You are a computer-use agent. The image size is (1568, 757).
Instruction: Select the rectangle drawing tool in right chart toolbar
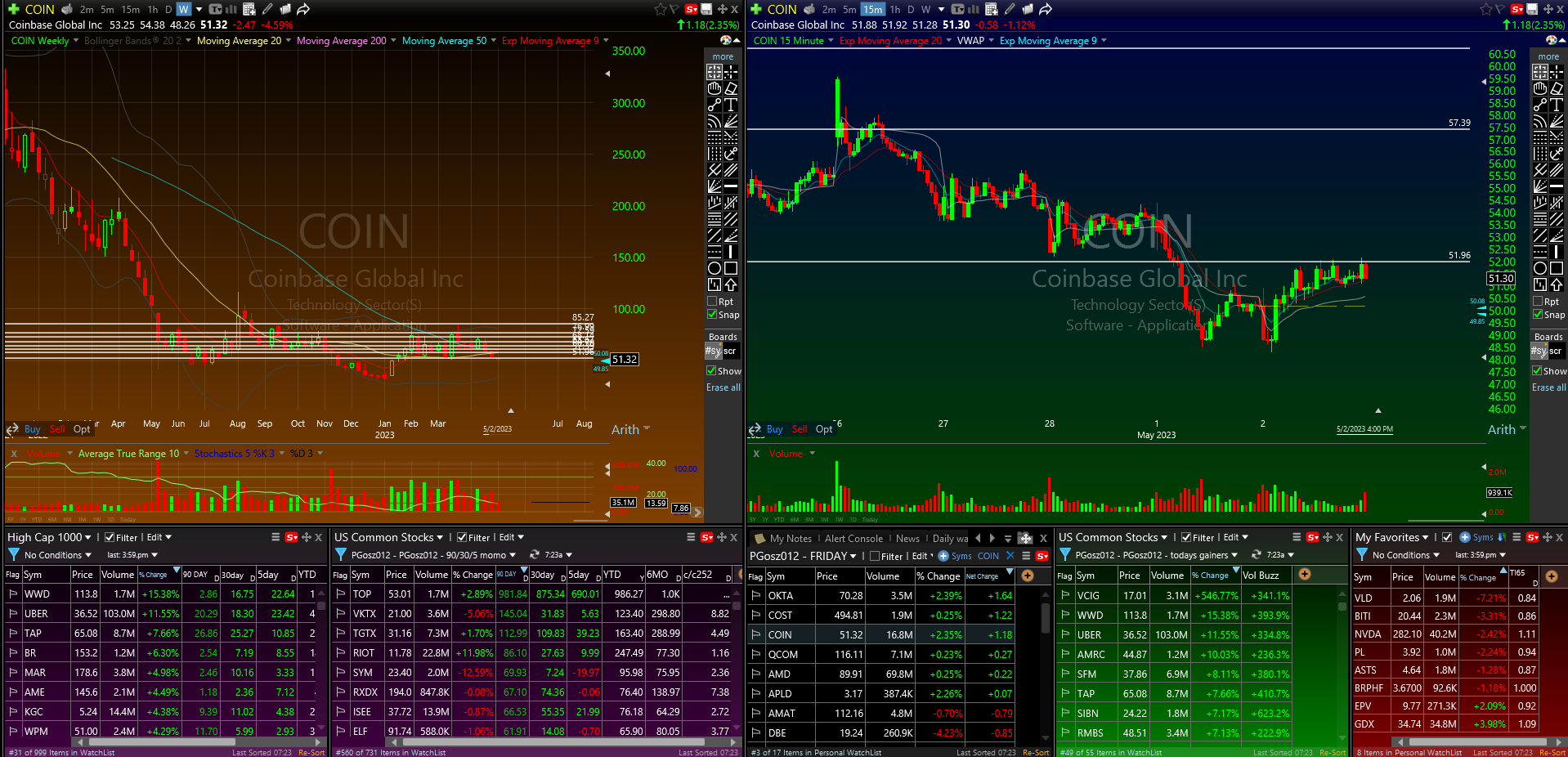pos(1557,268)
